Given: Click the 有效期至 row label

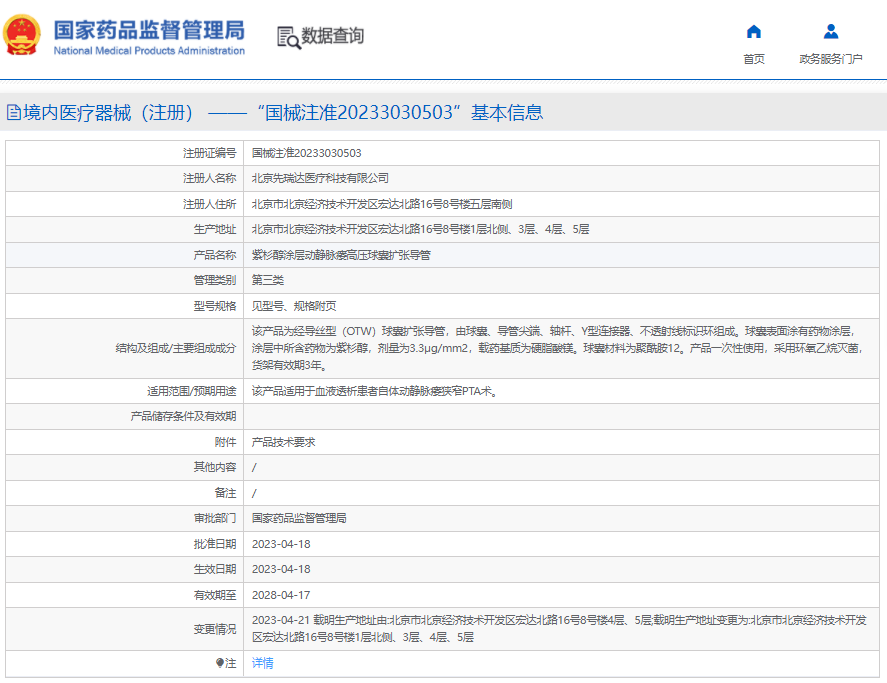Looking at the screenshot, I should (215, 595).
